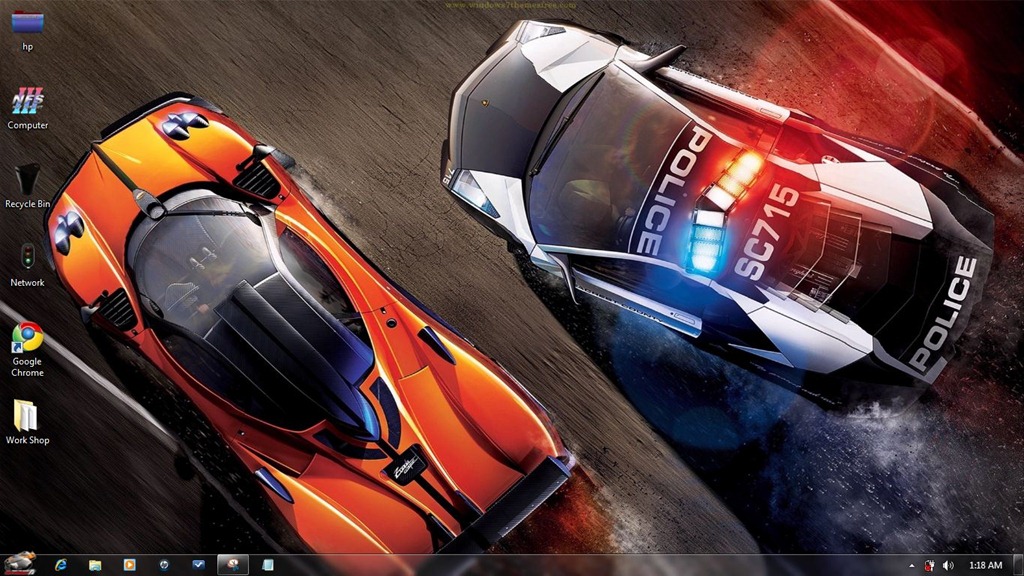Screen dimensions: 1024x576
Task: Launch Windows Media Player from the taskbar
Action: (x=129, y=567)
